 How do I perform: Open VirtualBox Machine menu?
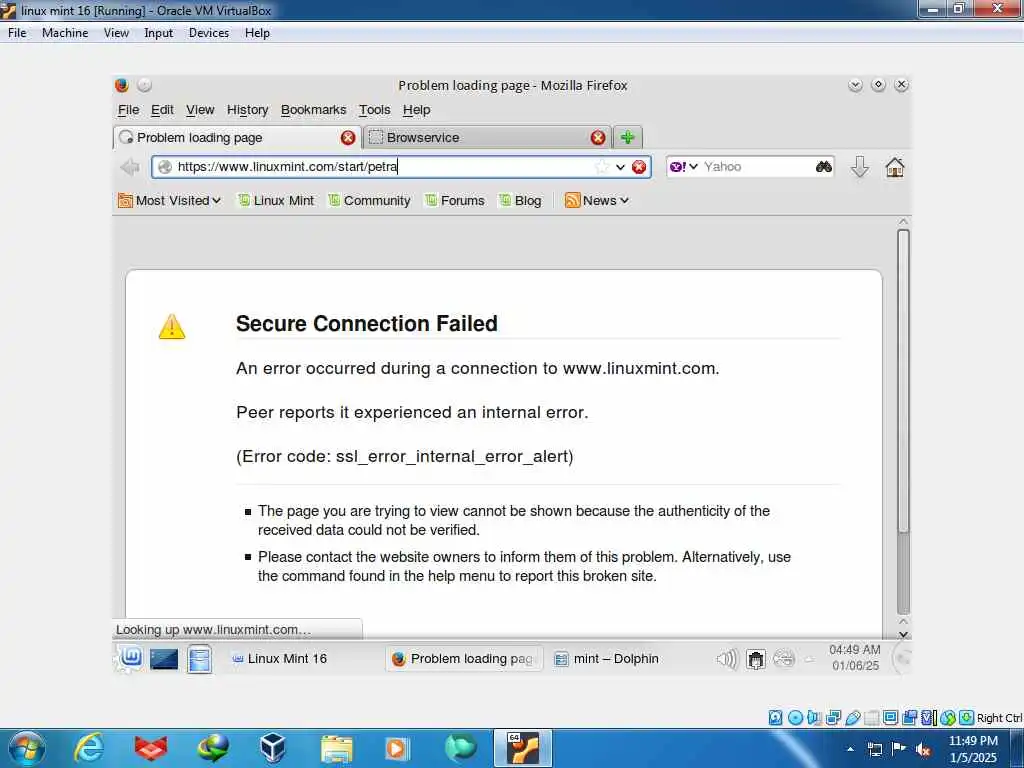click(x=65, y=33)
